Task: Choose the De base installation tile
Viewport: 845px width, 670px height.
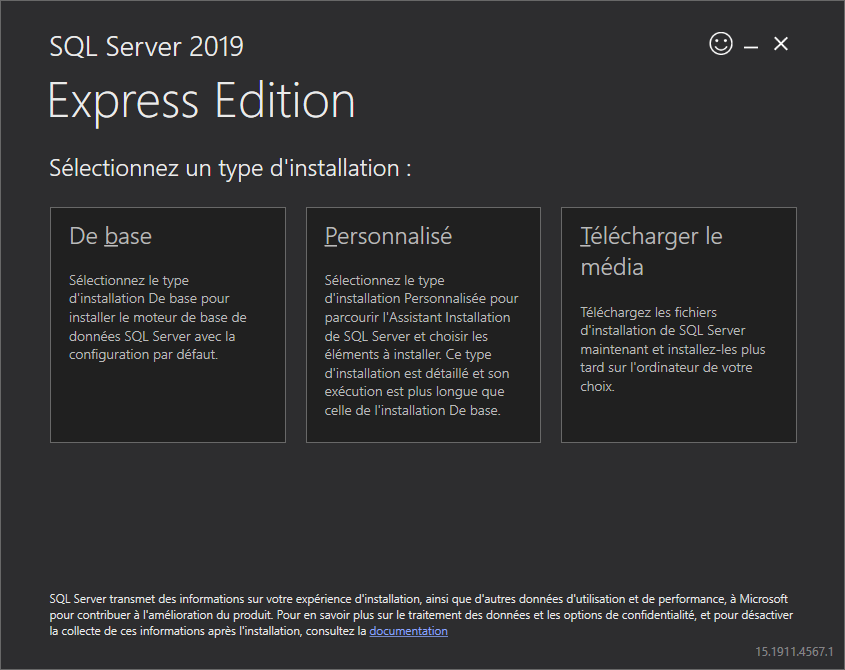Action: 168,324
